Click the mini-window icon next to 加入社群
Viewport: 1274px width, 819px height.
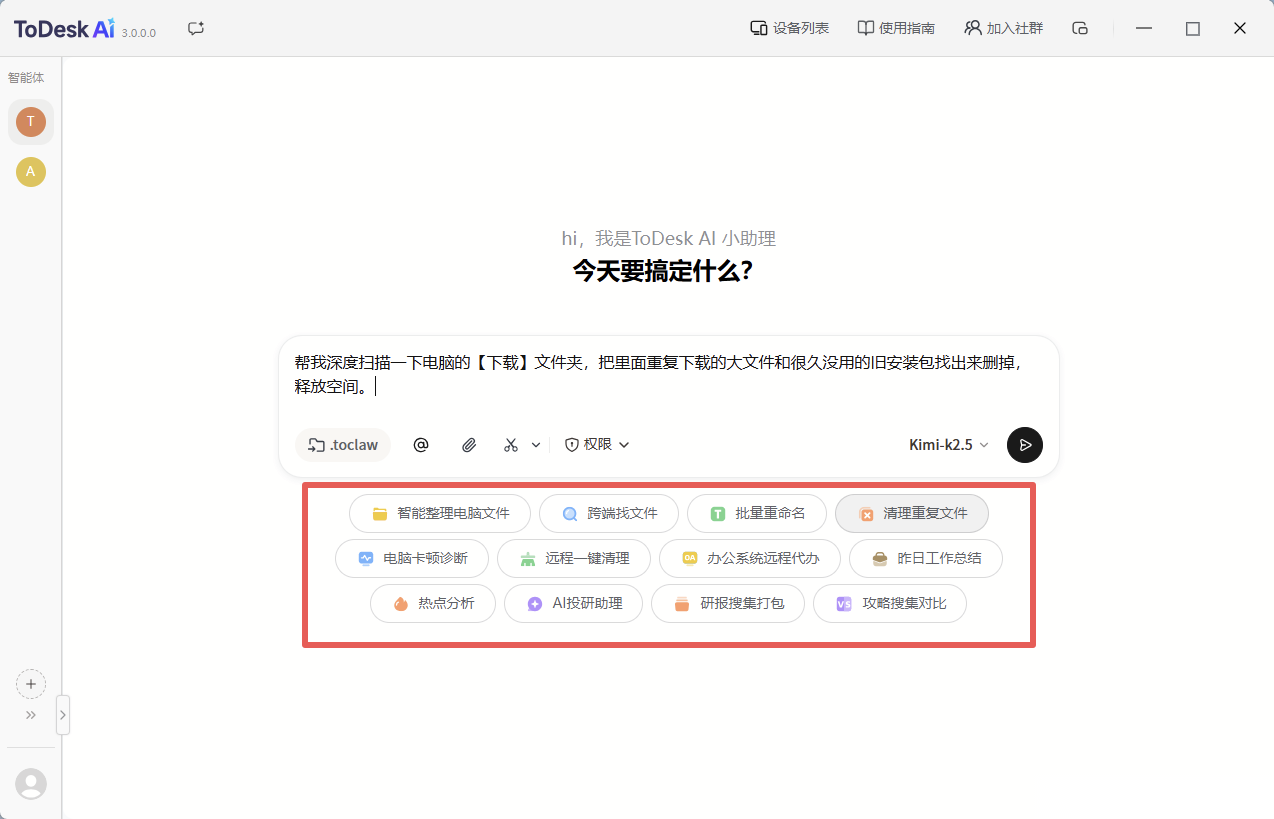(1080, 28)
